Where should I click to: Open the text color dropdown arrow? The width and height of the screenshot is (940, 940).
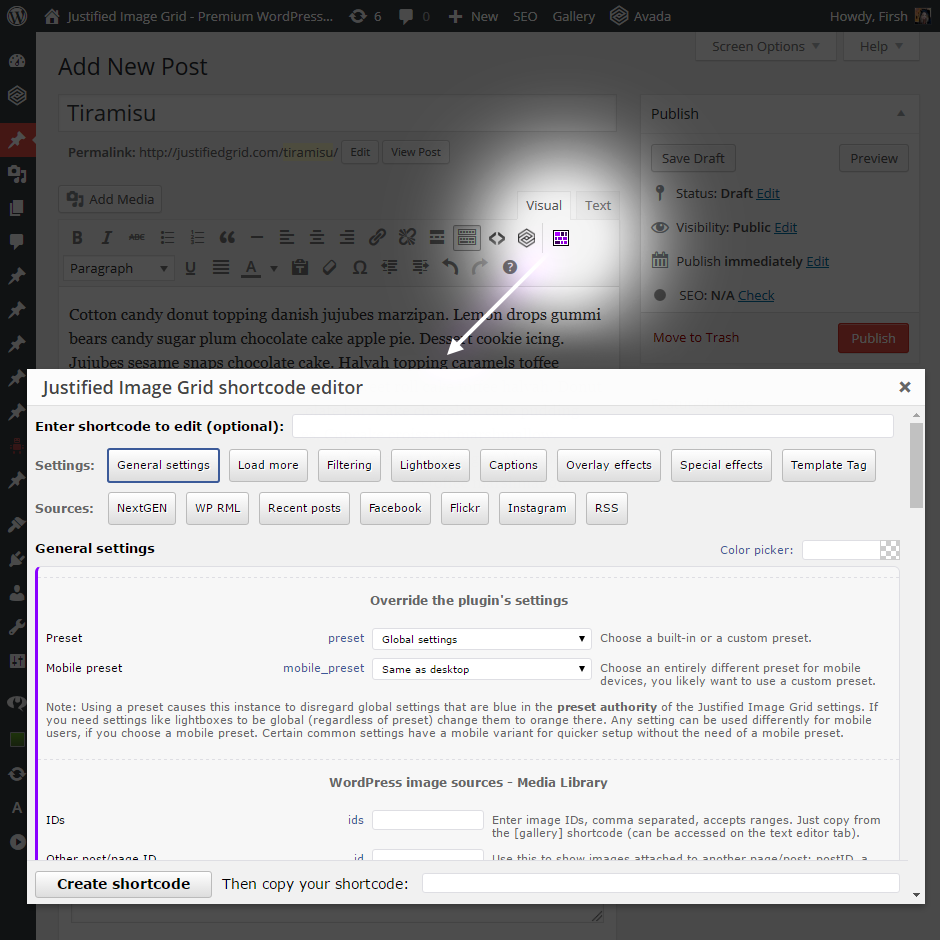[x=273, y=269]
